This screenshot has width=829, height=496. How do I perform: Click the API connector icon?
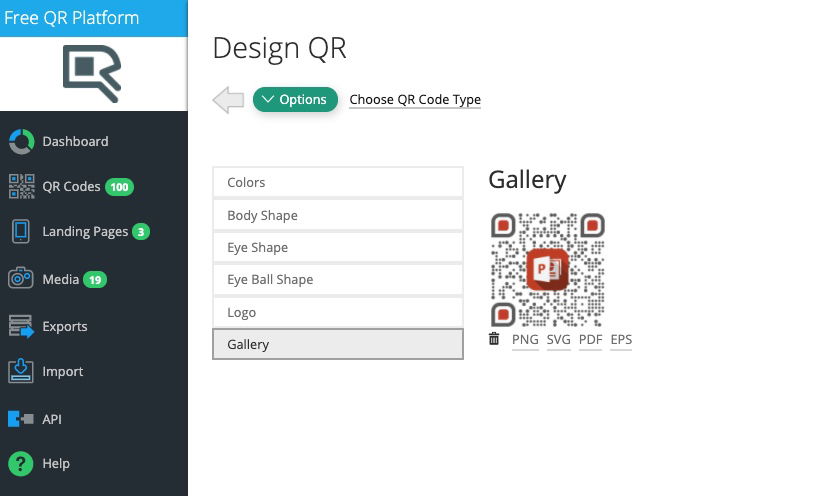tap(21, 419)
